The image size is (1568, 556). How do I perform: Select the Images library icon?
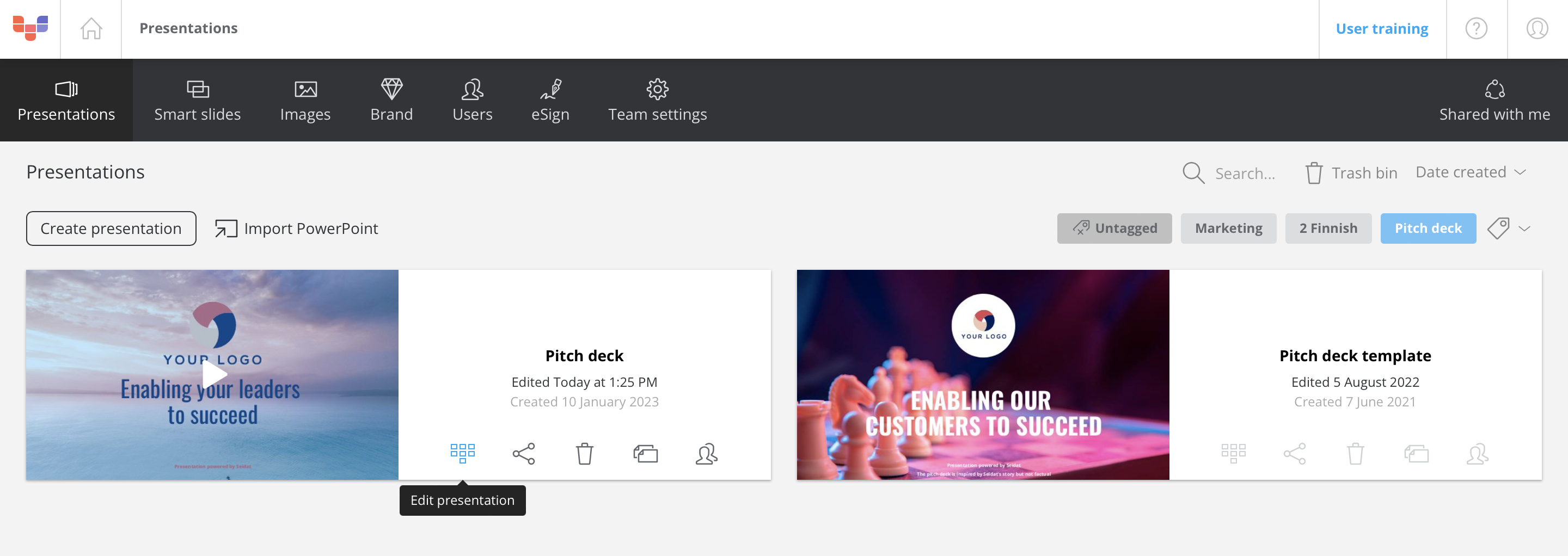coord(305,100)
